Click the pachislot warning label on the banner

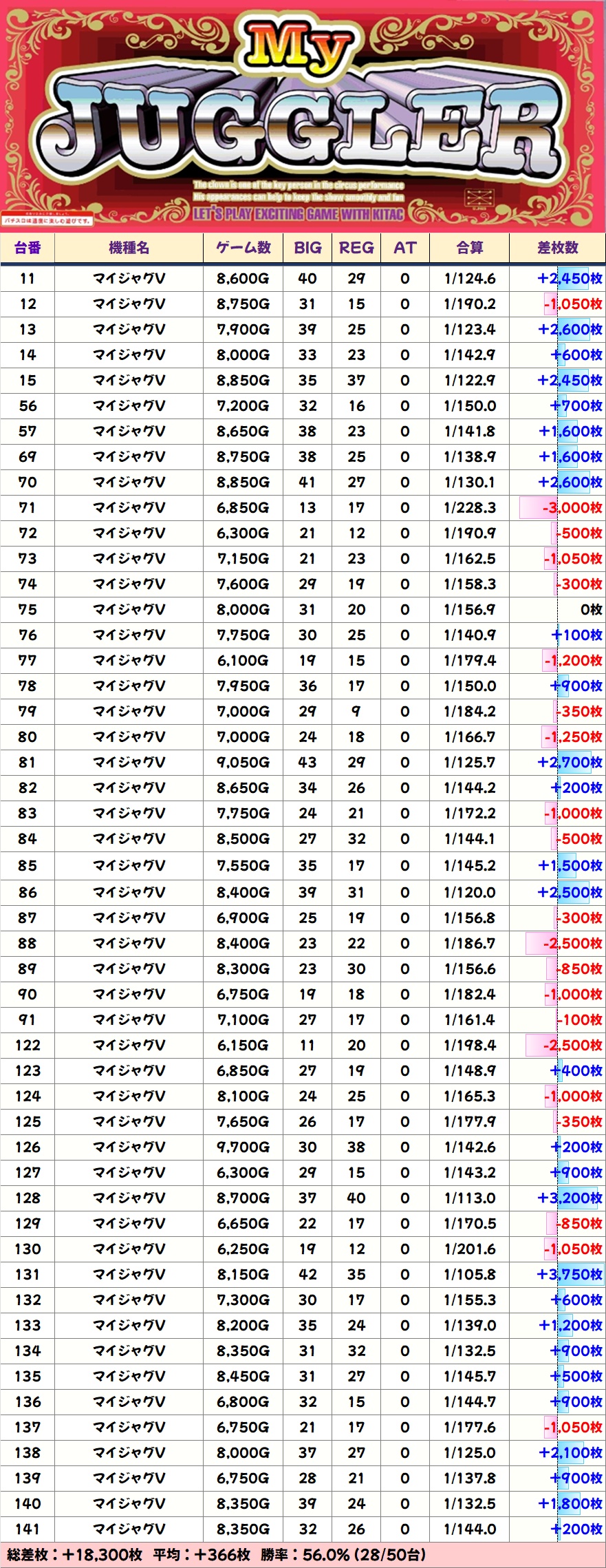click(47, 221)
